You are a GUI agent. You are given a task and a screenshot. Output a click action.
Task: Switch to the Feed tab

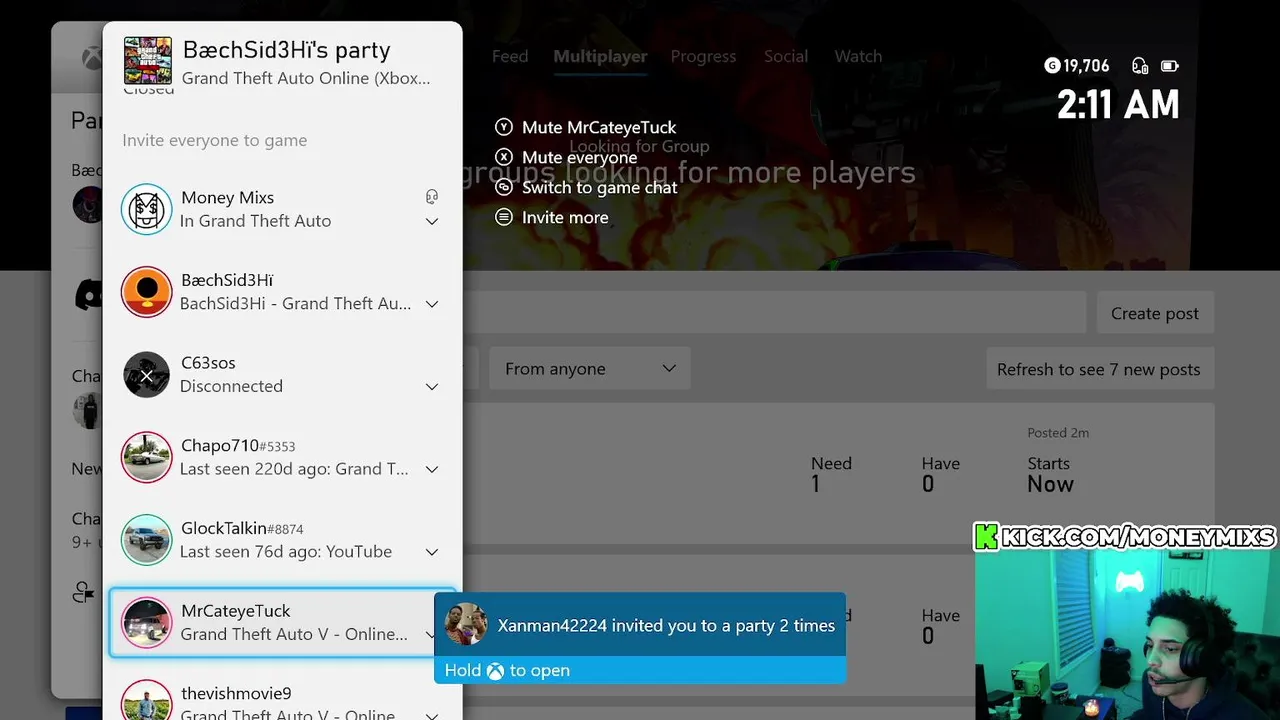click(x=510, y=56)
